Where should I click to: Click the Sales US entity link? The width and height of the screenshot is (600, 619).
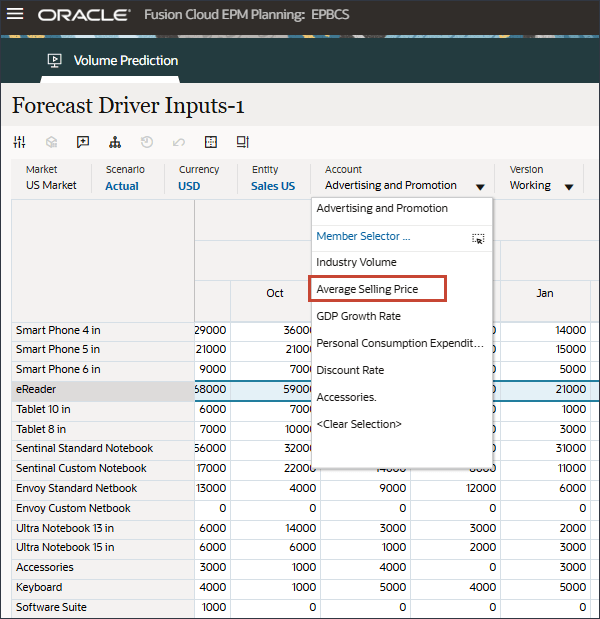pos(273,186)
